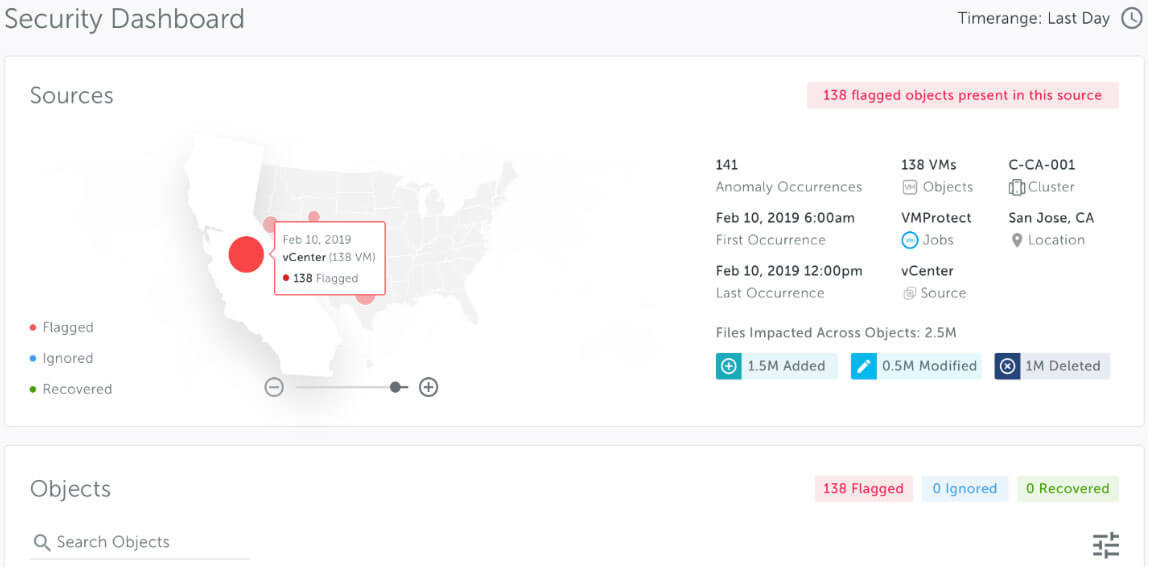Viewport: 1150px width, 568px height.
Task: Click the zoom out minus icon
Action: pyautogui.click(x=274, y=387)
